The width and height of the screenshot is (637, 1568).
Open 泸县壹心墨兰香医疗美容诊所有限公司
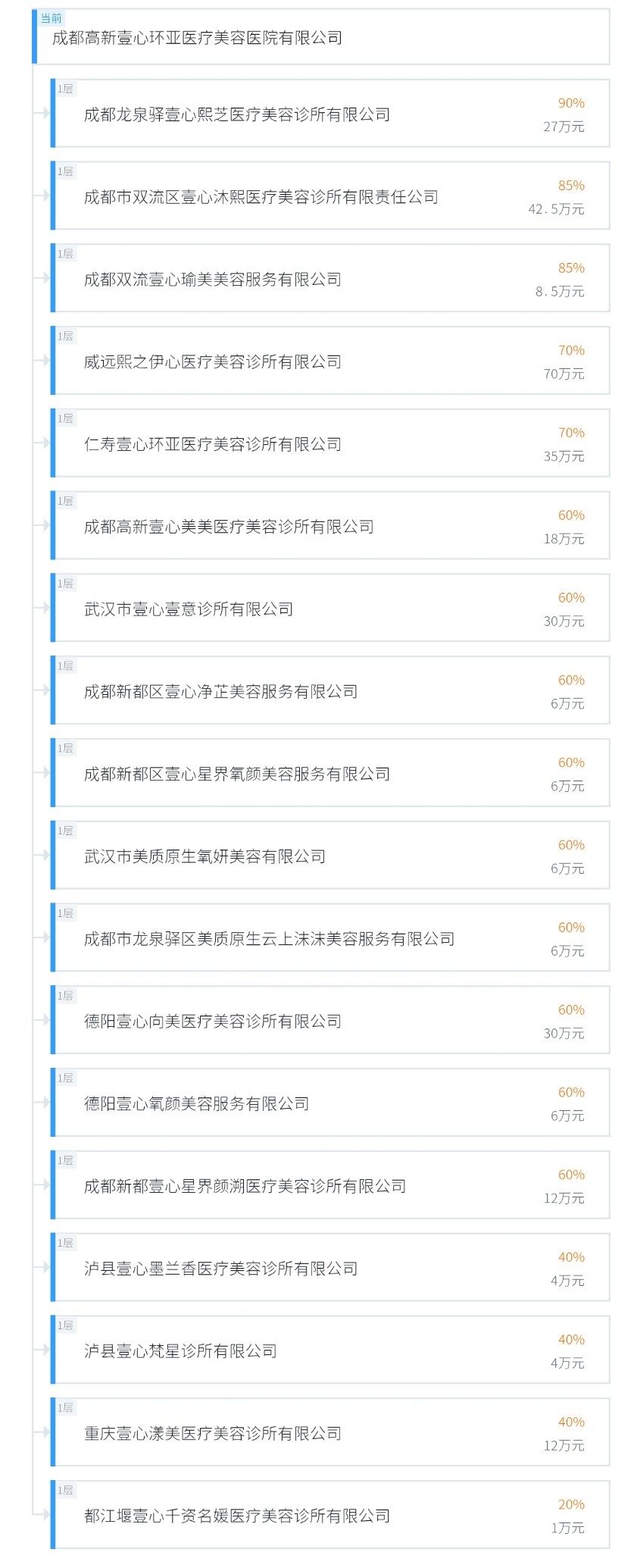220,1269
